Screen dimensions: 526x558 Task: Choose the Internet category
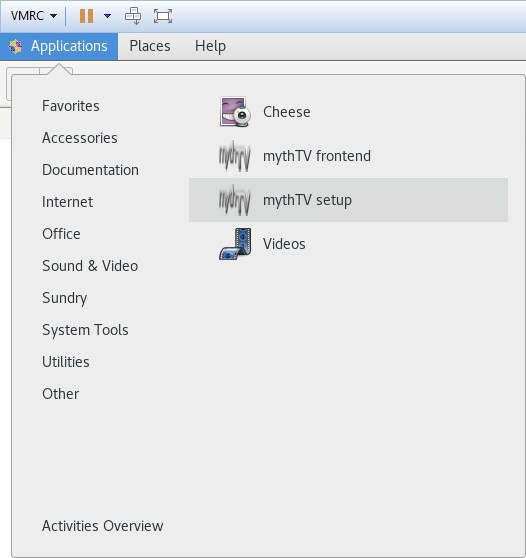click(x=68, y=202)
